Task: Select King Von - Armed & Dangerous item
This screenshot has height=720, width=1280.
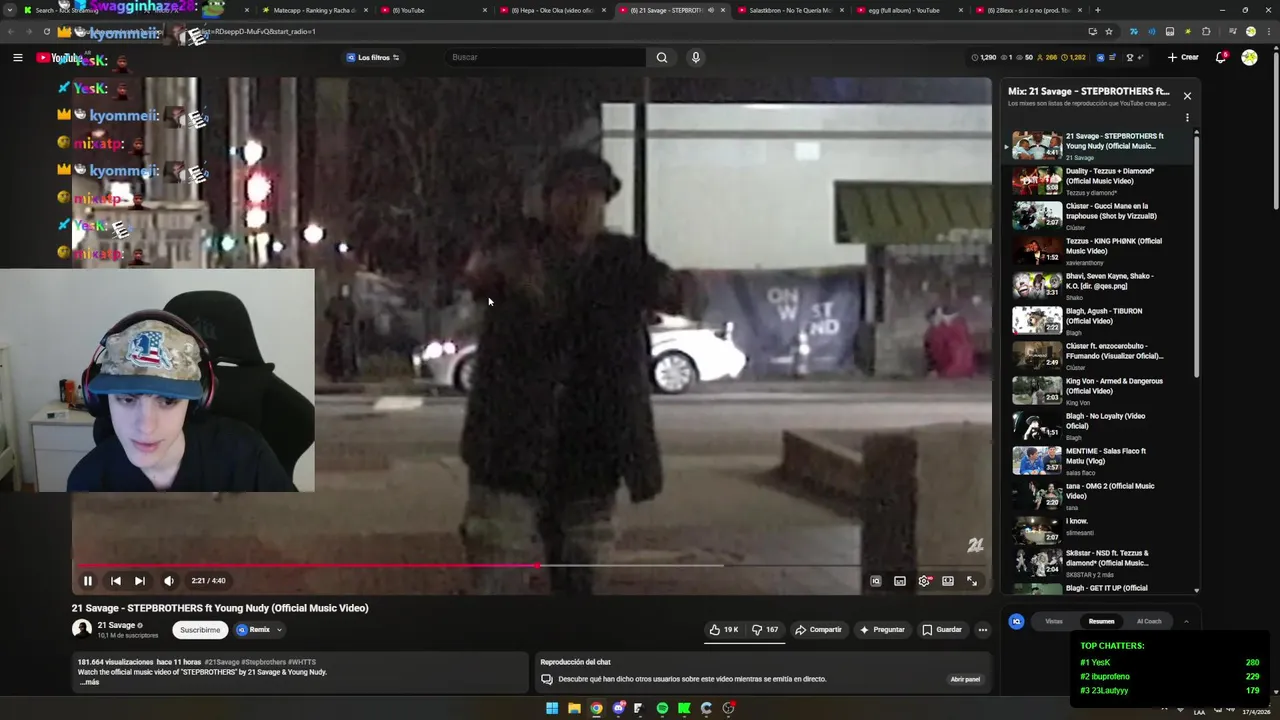Action: click(1097, 391)
